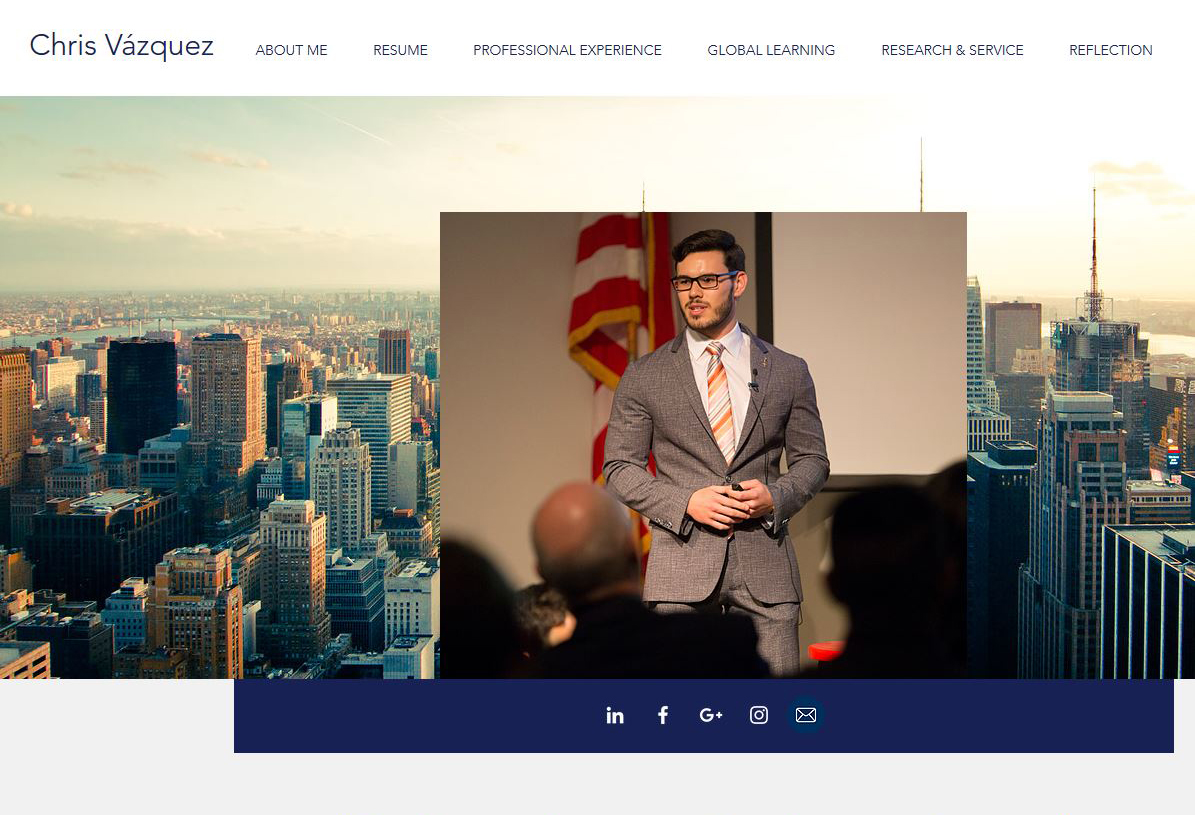The image size is (1195, 815).
Task: Open the Instagram profile icon
Action: point(758,715)
